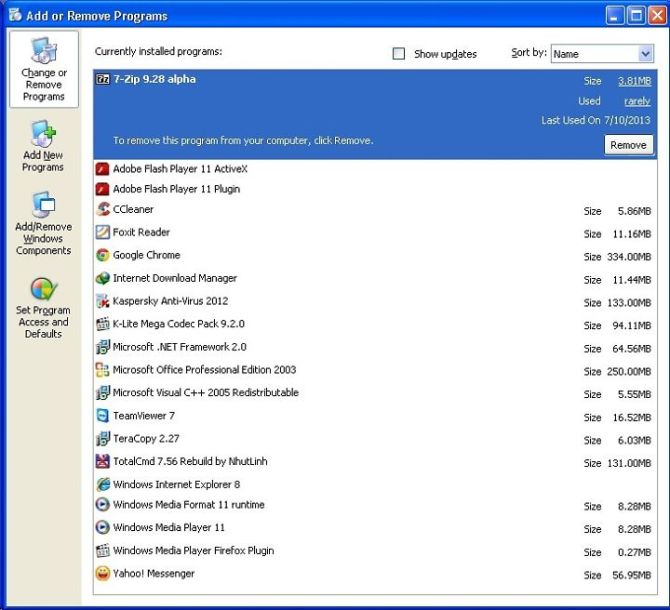Select the Adobe Flash Player 11 Plugin row text
The image size is (670, 610).
pos(176,189)
